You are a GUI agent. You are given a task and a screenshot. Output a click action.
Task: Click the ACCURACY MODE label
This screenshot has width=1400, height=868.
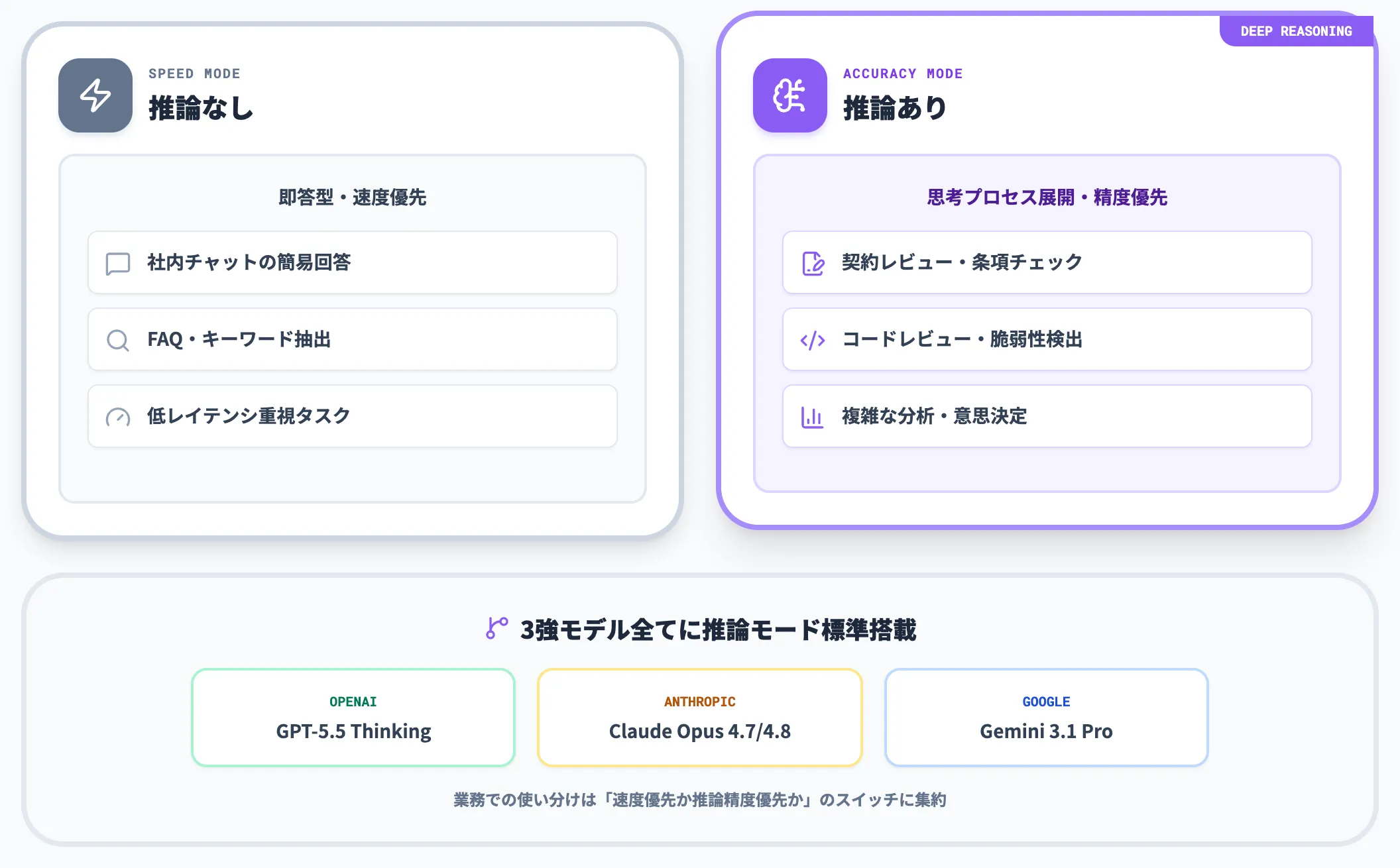(903, 74)
